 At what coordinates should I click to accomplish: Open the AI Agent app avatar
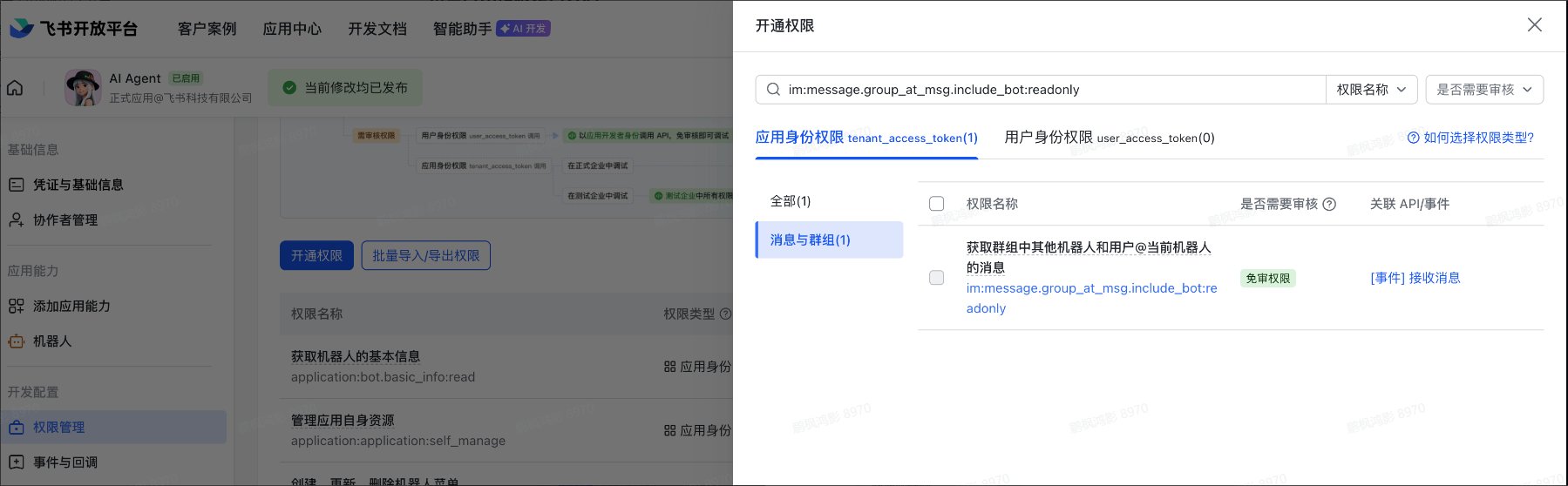(83, 88)
